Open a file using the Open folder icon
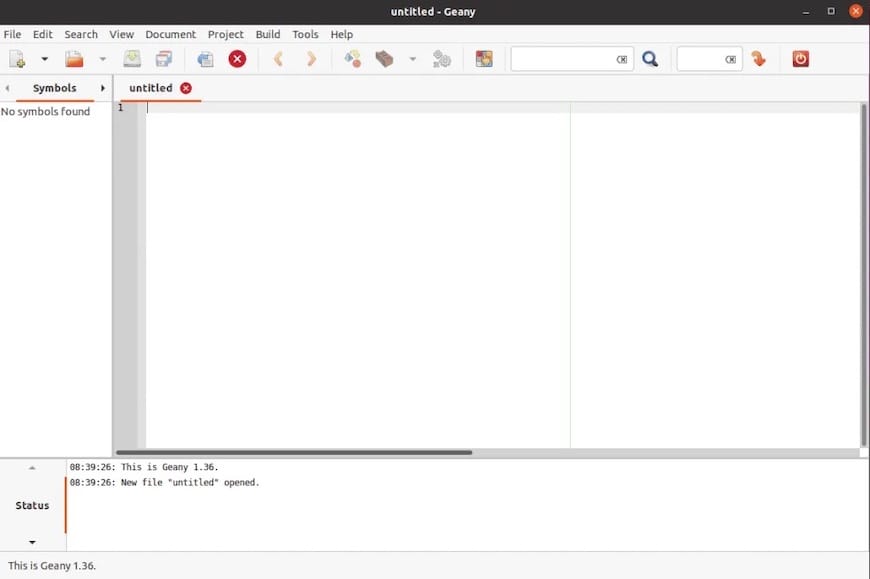The image size is (870, 579). pos(74,58)
